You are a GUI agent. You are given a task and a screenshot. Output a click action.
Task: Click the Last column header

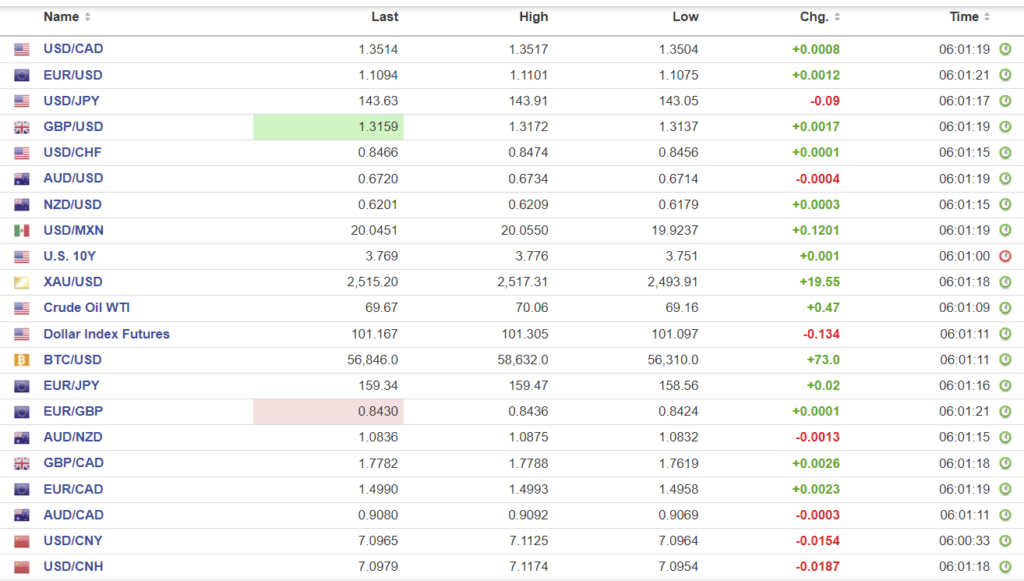point(385,17)
